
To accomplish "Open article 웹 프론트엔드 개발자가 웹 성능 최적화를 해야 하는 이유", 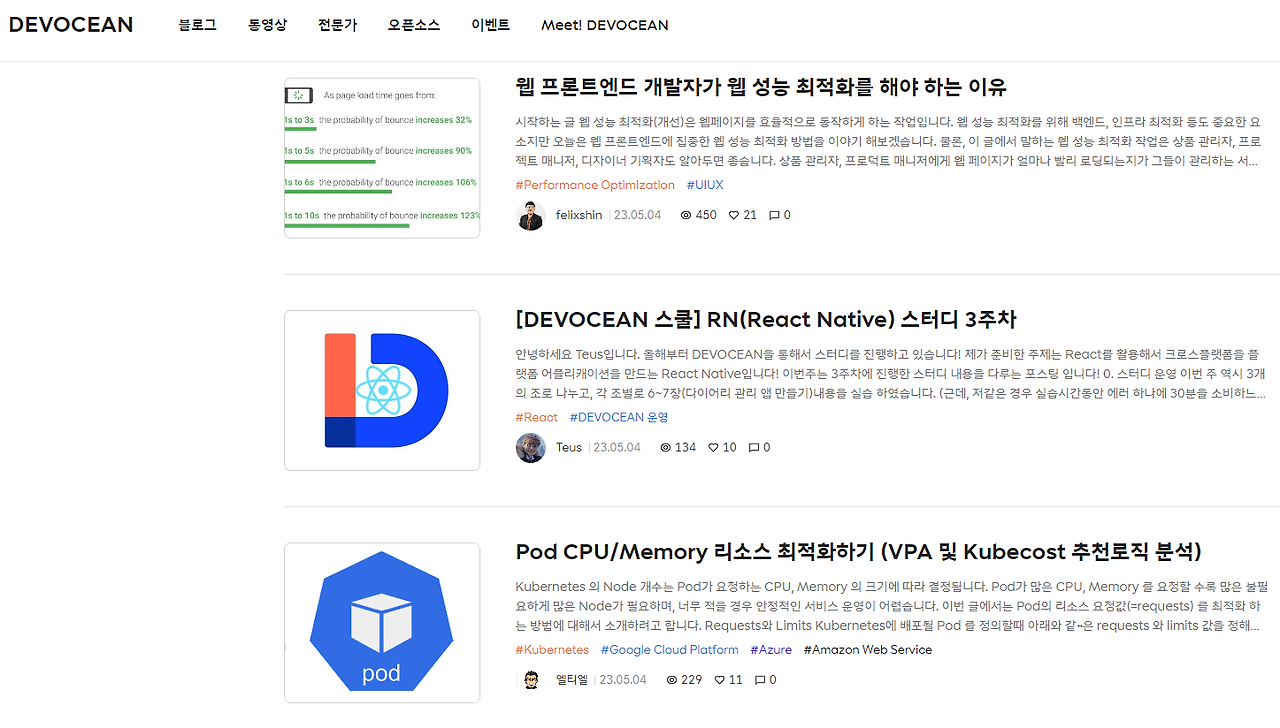I will [x=761, y=86].
